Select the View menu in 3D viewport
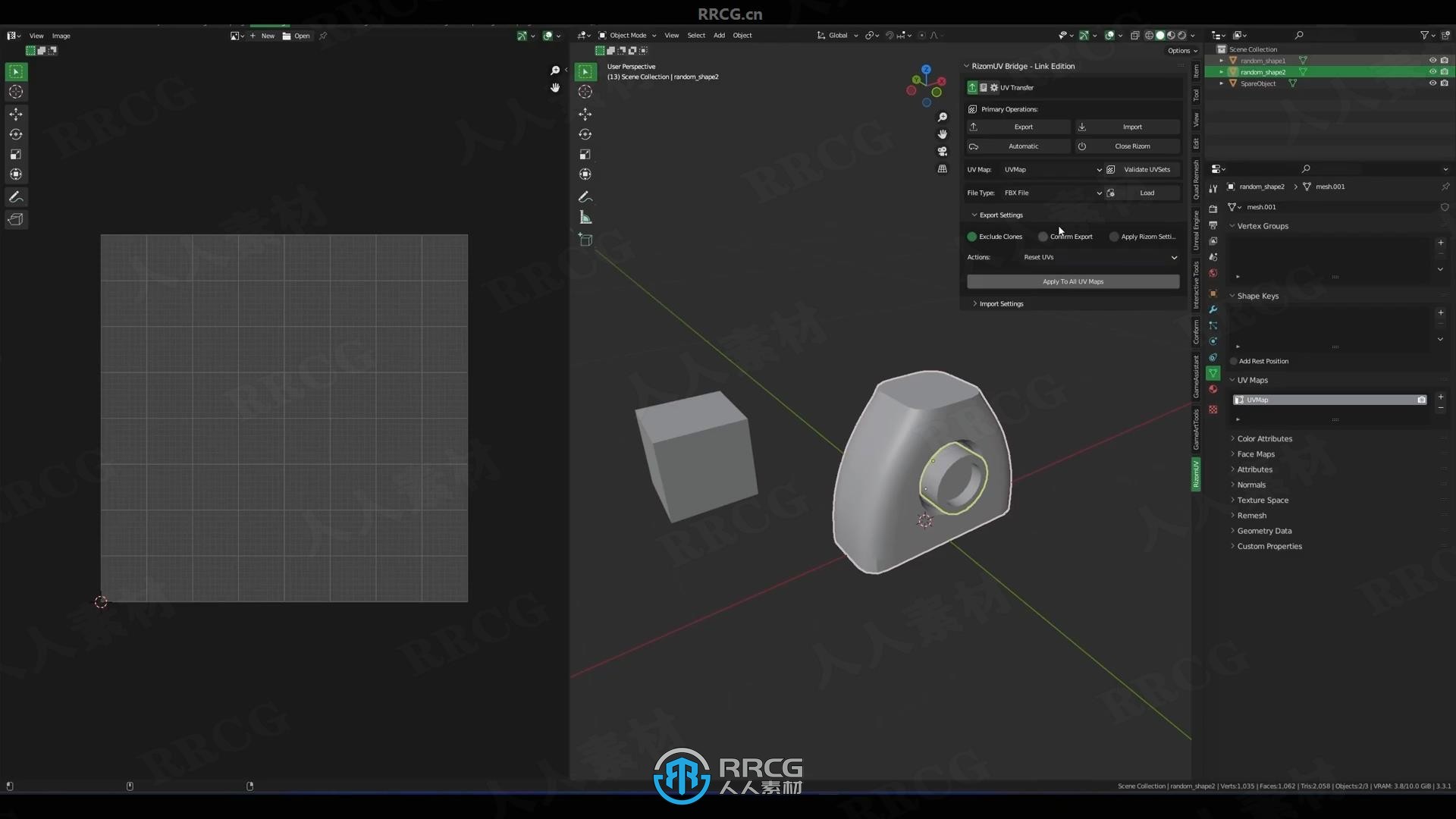 pyautogui.click(x=671, y=35)
